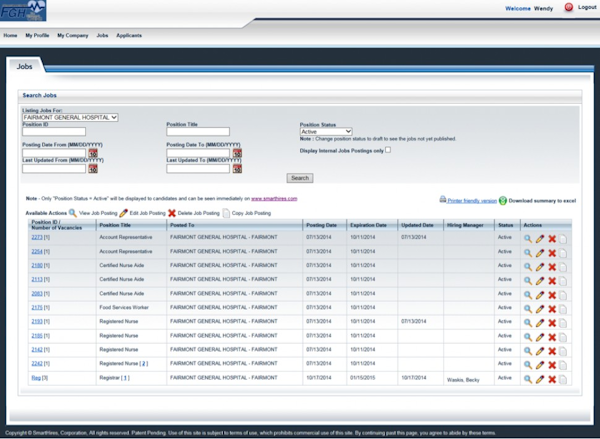Image resolution: width=600 pixels, height=439 pixels.
Task: View posting for Food Services Worker row
Action: (x=528, y=309)
